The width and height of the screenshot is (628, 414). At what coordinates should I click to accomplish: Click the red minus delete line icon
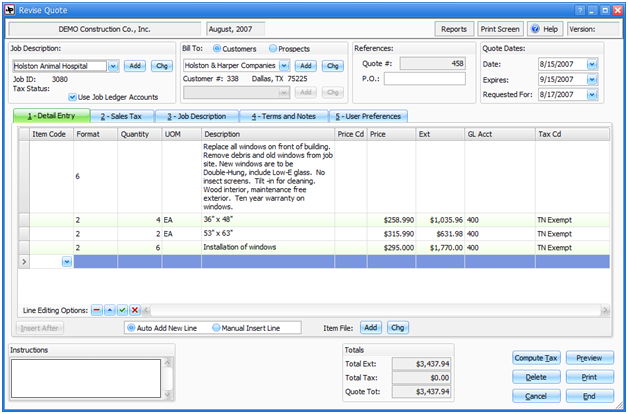coord(97,310)
